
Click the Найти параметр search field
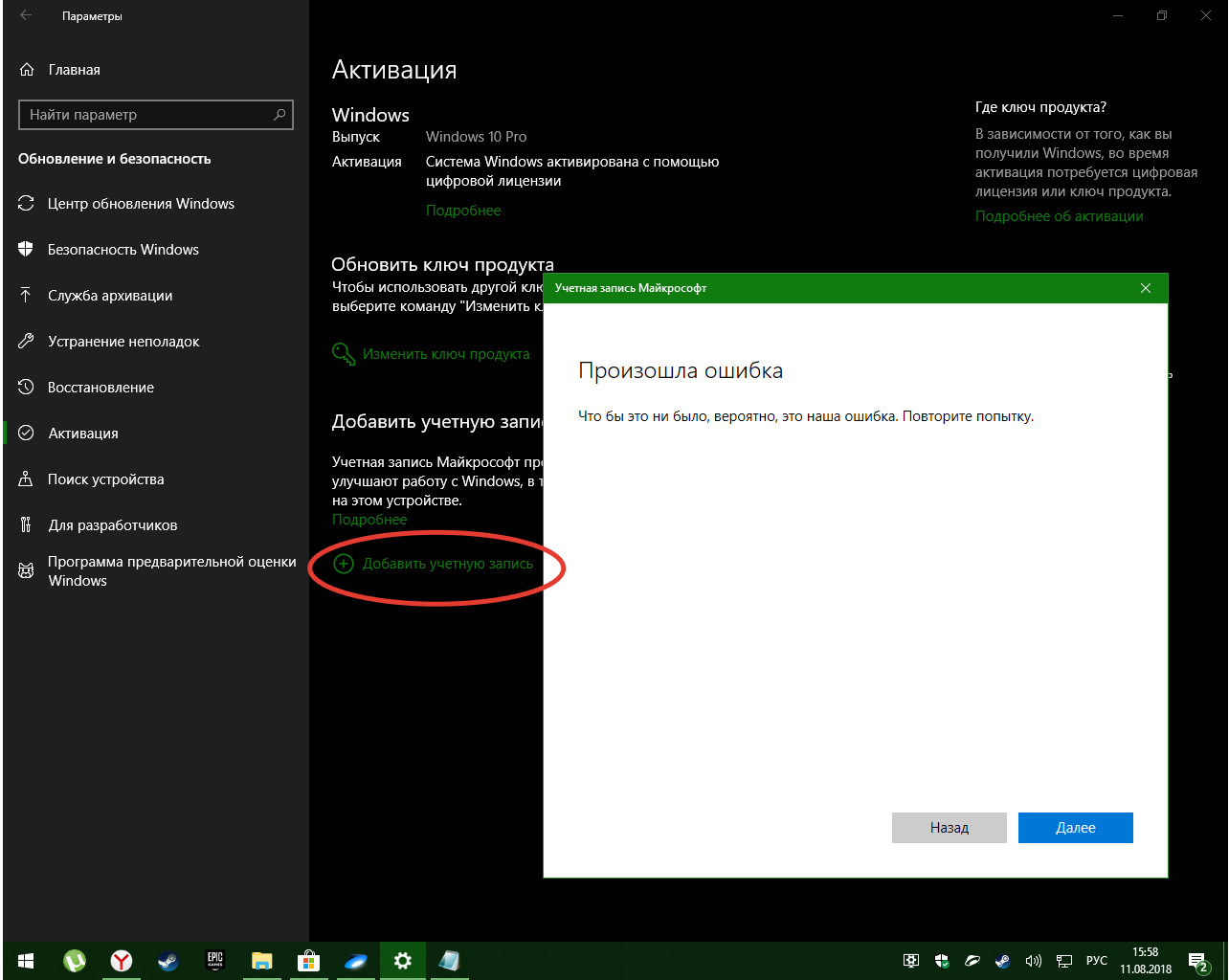[x=156, y=115]
